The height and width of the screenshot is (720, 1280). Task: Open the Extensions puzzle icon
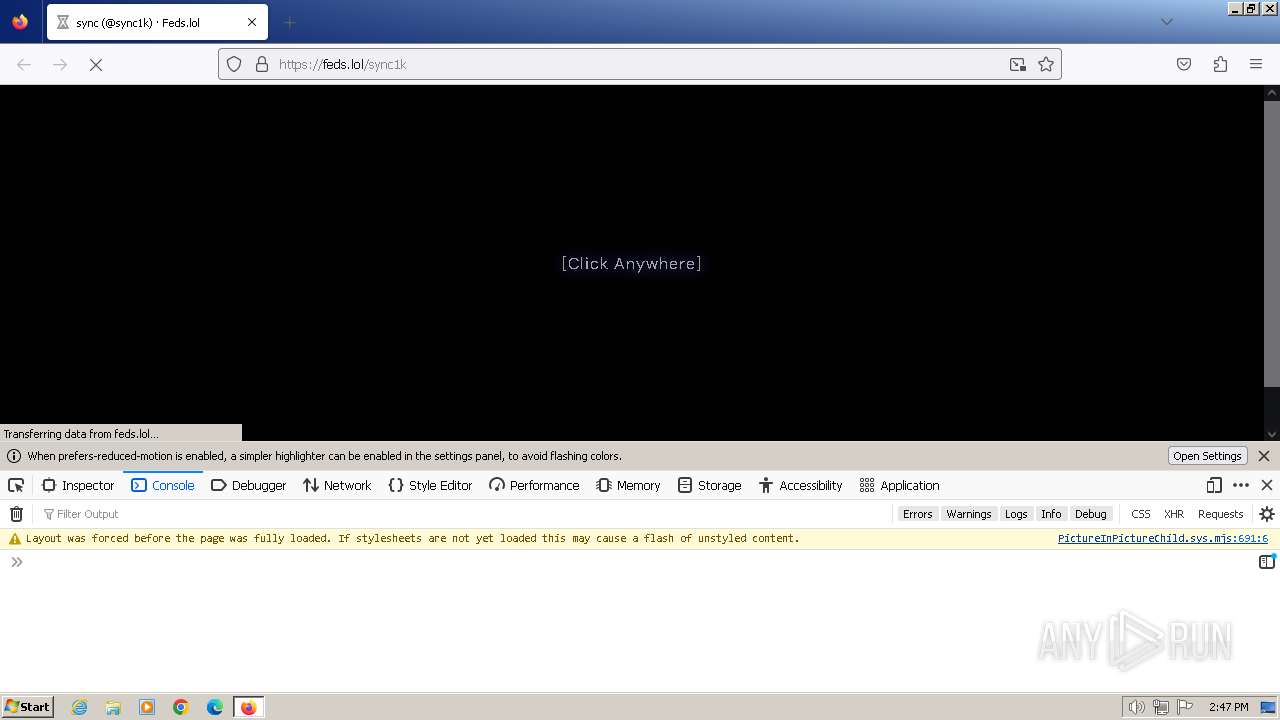tap(1220, 64)
